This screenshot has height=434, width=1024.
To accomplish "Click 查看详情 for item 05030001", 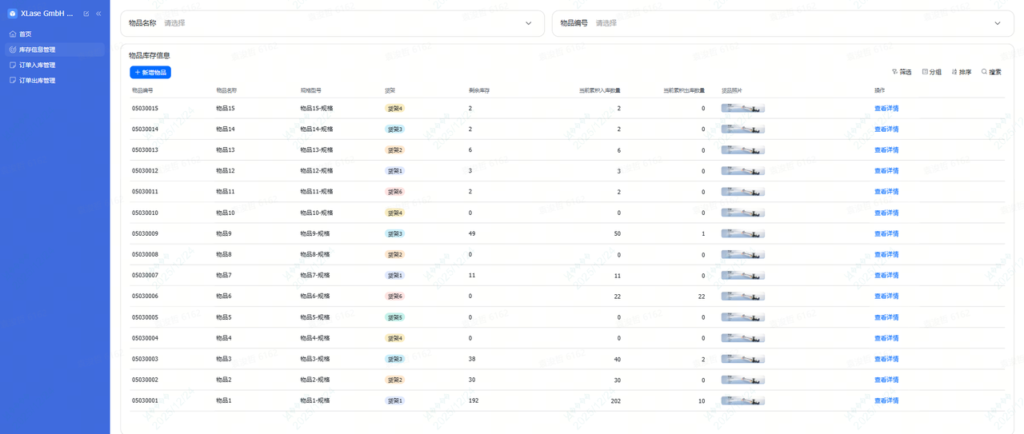I will coord(886,401).
